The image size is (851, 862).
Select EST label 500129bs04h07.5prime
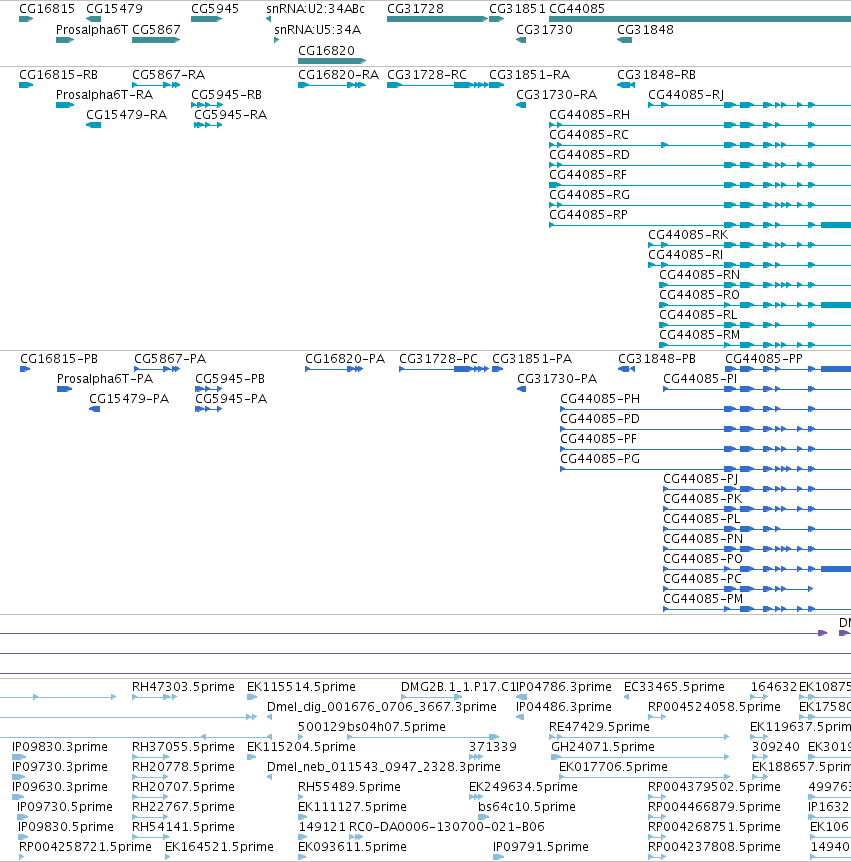click(x=372, y=727)
